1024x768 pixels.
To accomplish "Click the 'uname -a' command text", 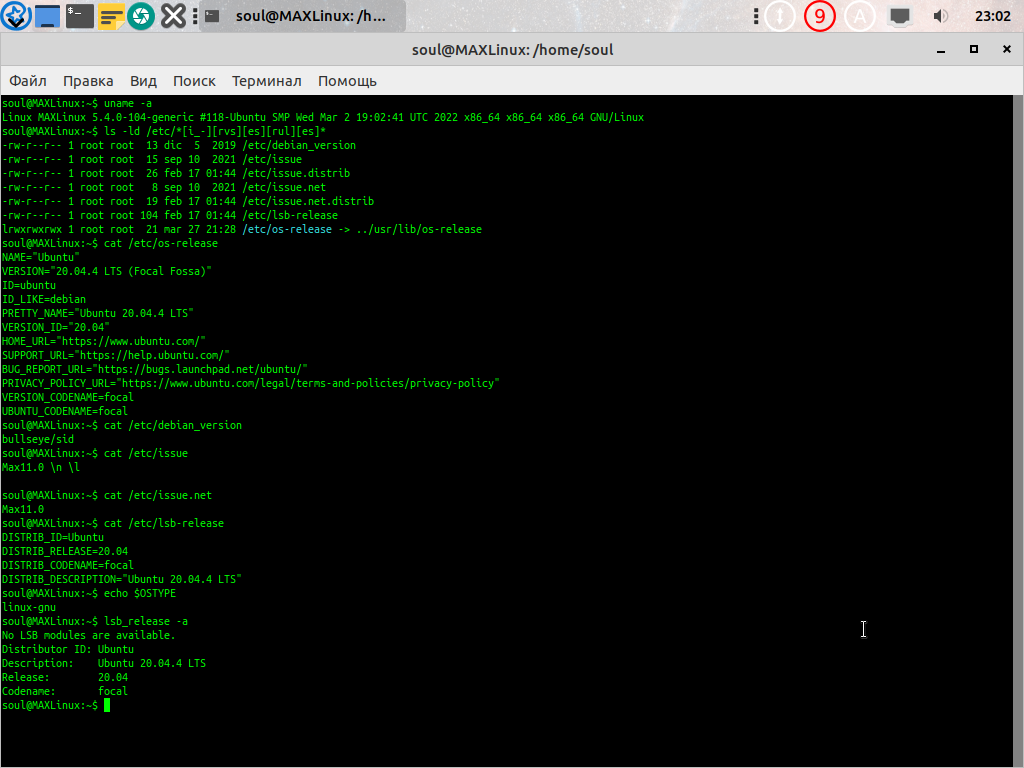I will pyautogui.click(x=128, y=103).
